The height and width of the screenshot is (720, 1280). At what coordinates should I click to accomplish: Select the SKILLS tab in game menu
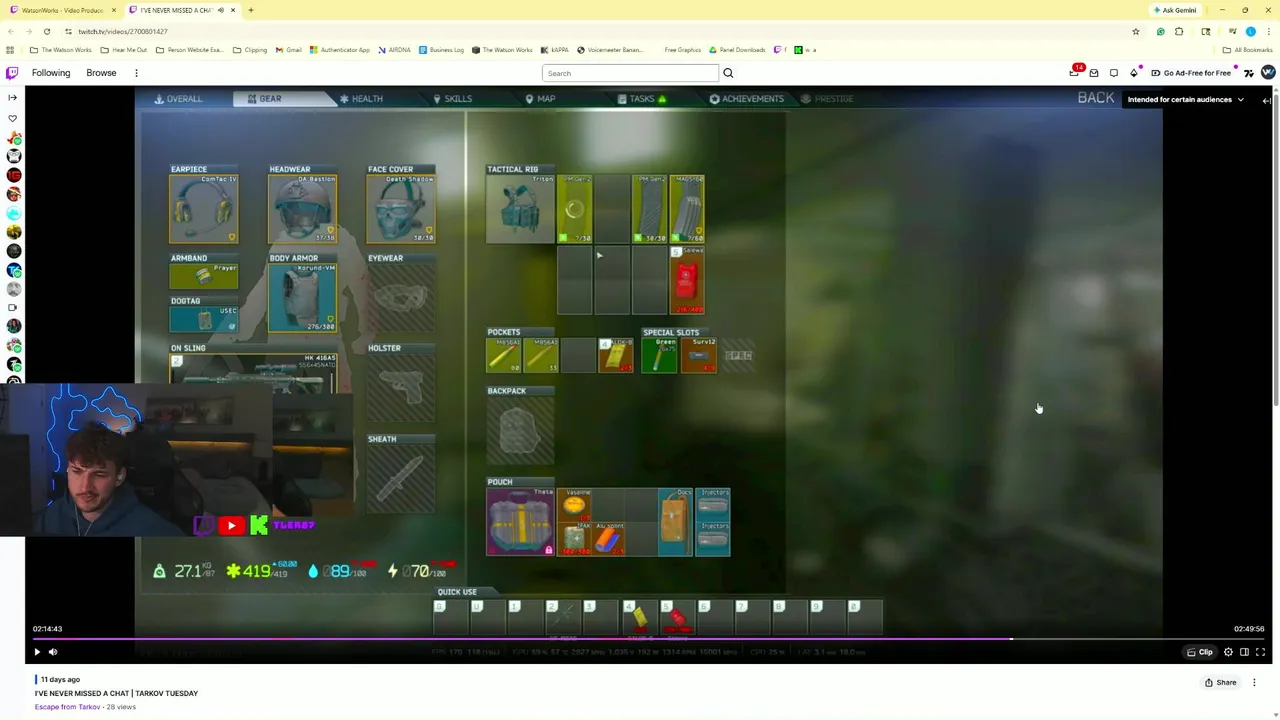[452, 99]
